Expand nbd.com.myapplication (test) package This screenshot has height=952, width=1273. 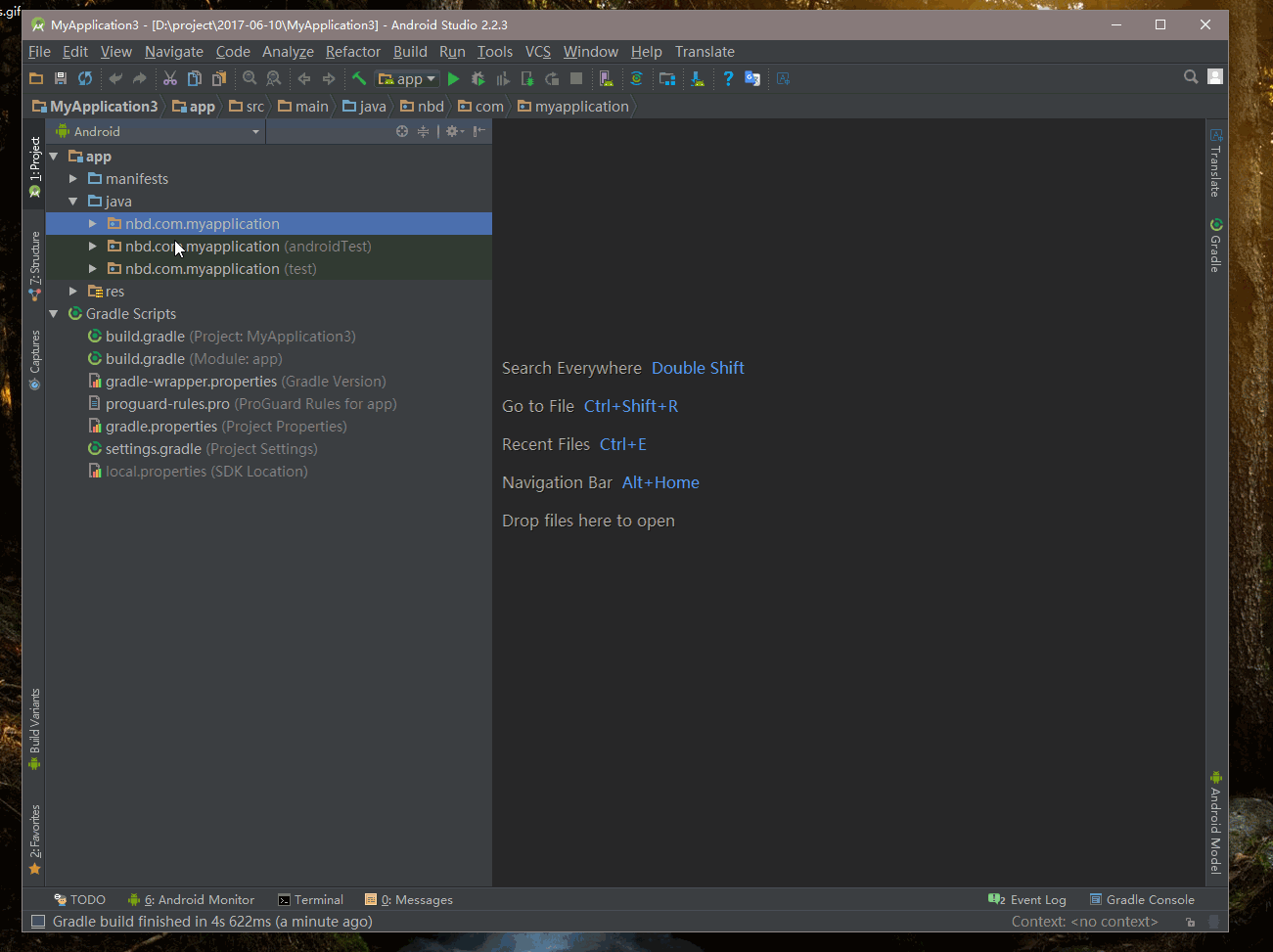tap(93, 269)
